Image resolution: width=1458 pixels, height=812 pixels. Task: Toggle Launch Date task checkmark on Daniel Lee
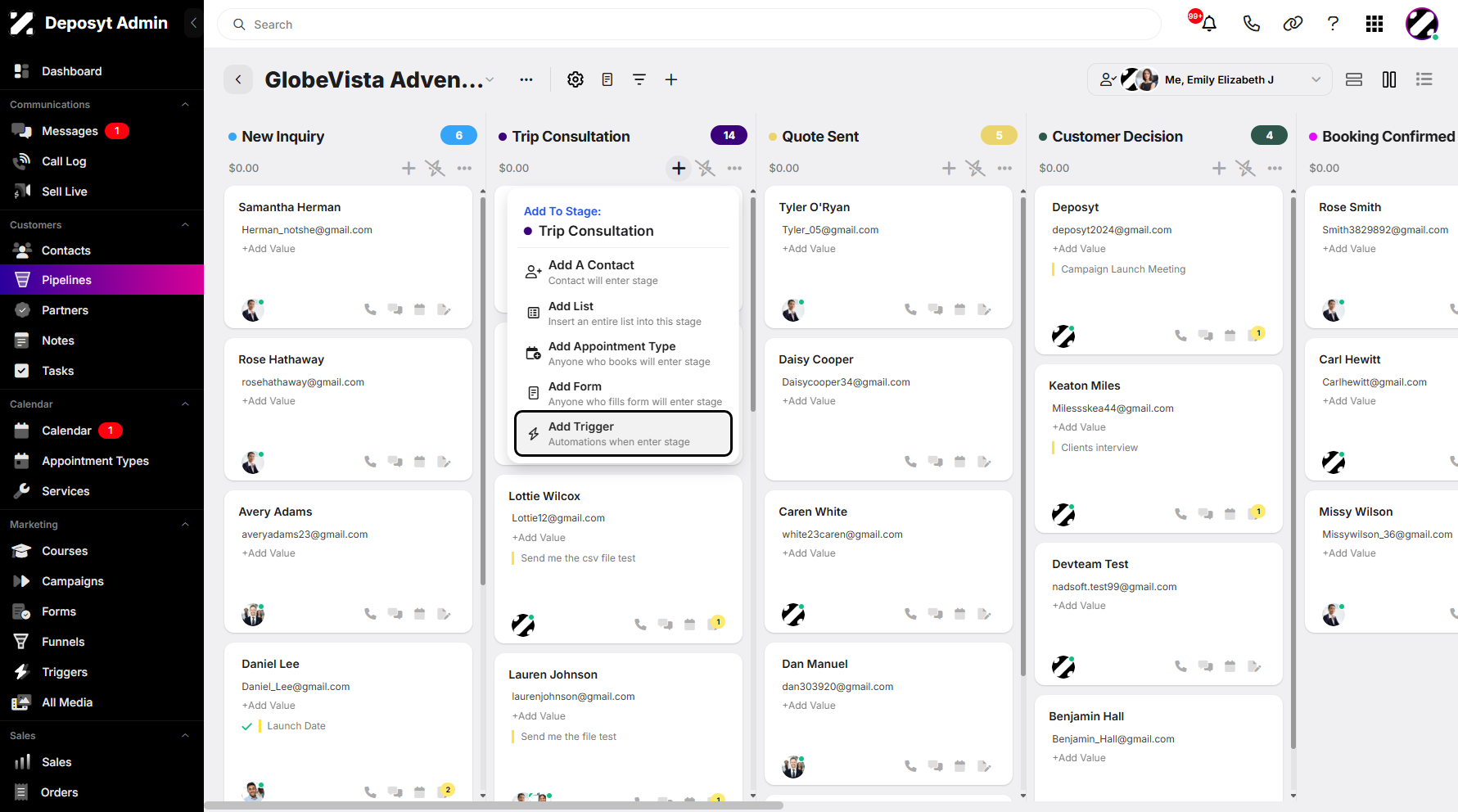(x=246, y=726)
